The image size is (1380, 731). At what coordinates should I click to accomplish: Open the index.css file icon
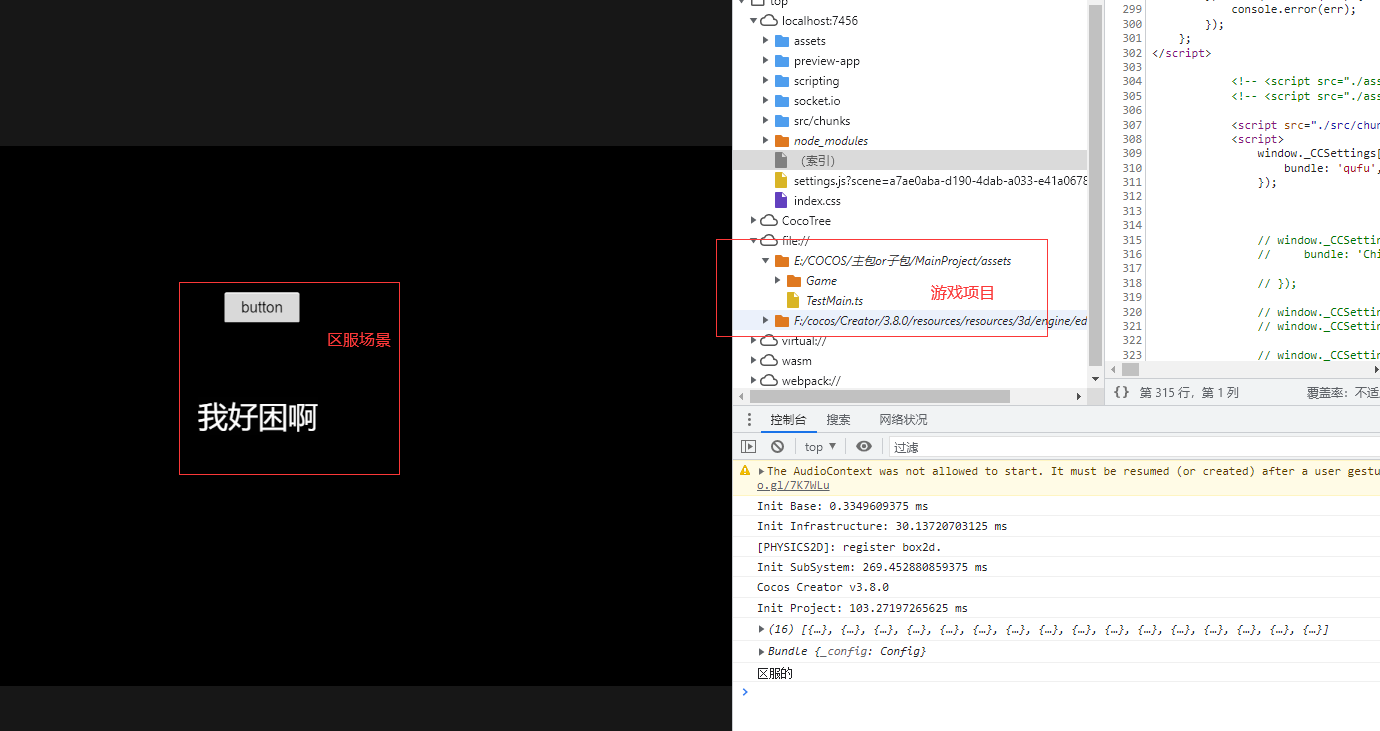[x=781, y=200]
